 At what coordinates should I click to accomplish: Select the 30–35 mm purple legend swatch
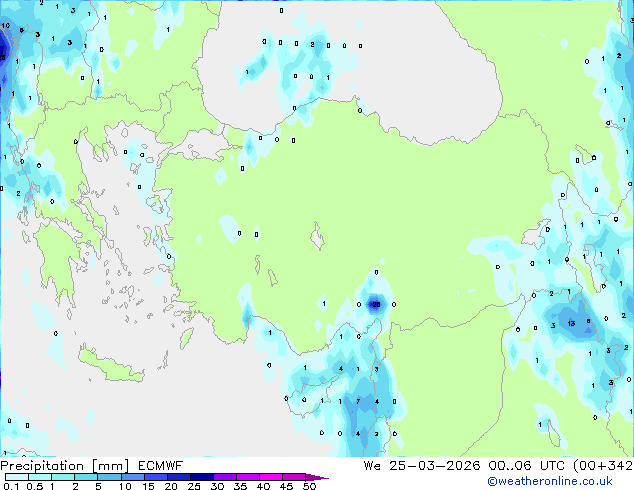pyautogui.click(x=224, y=477)
